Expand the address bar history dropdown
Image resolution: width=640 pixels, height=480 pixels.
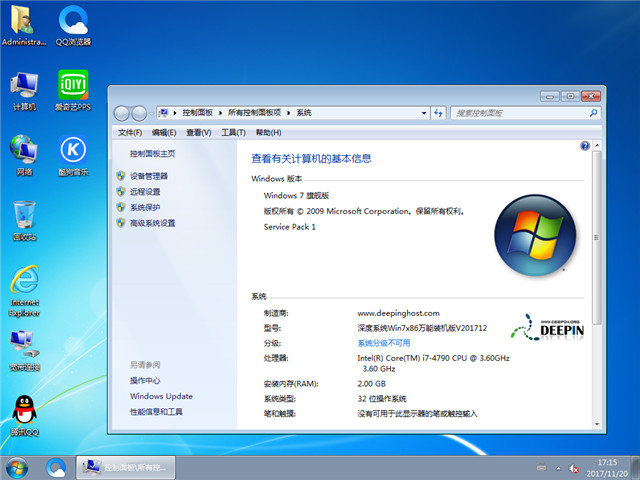[x=424, y=113]
